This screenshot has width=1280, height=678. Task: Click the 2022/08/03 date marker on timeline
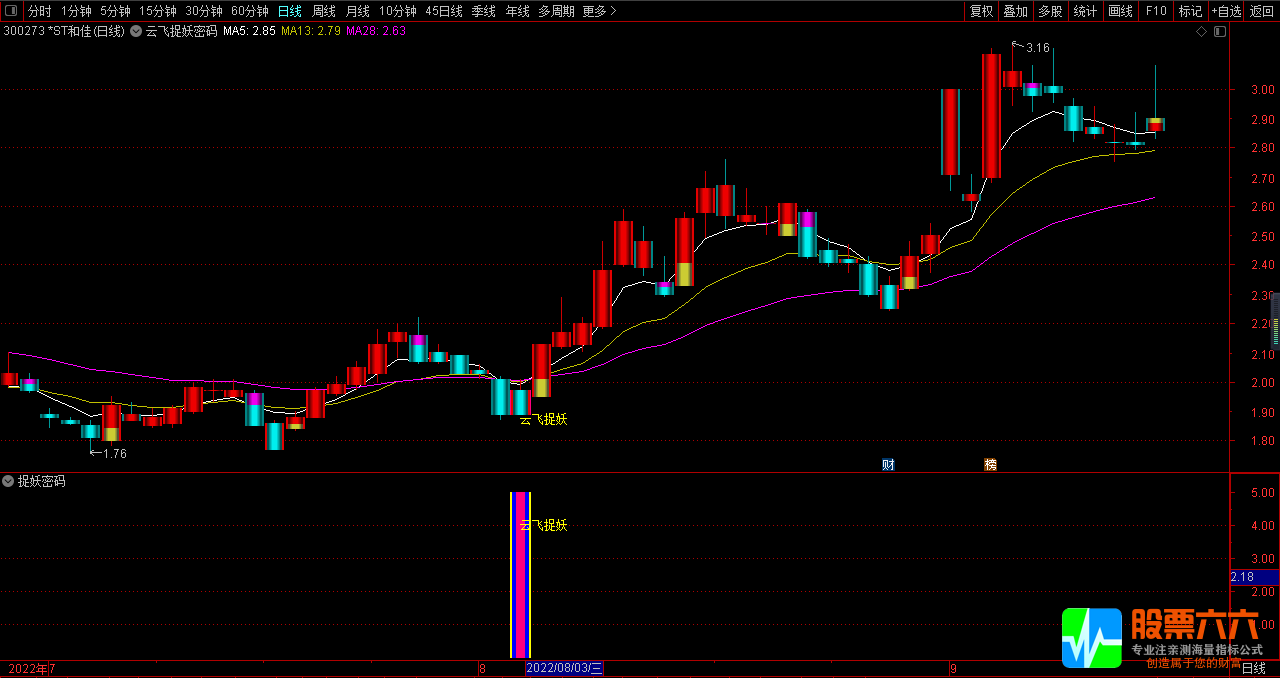565,668
